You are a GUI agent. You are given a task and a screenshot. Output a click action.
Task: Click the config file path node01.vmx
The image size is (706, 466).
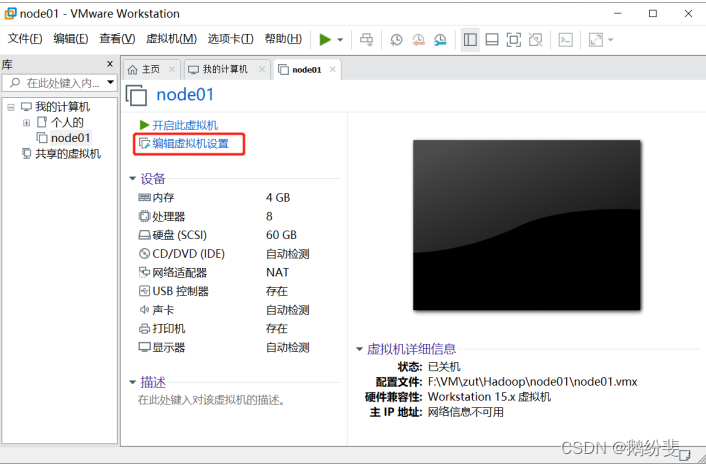tap(532, 382)
